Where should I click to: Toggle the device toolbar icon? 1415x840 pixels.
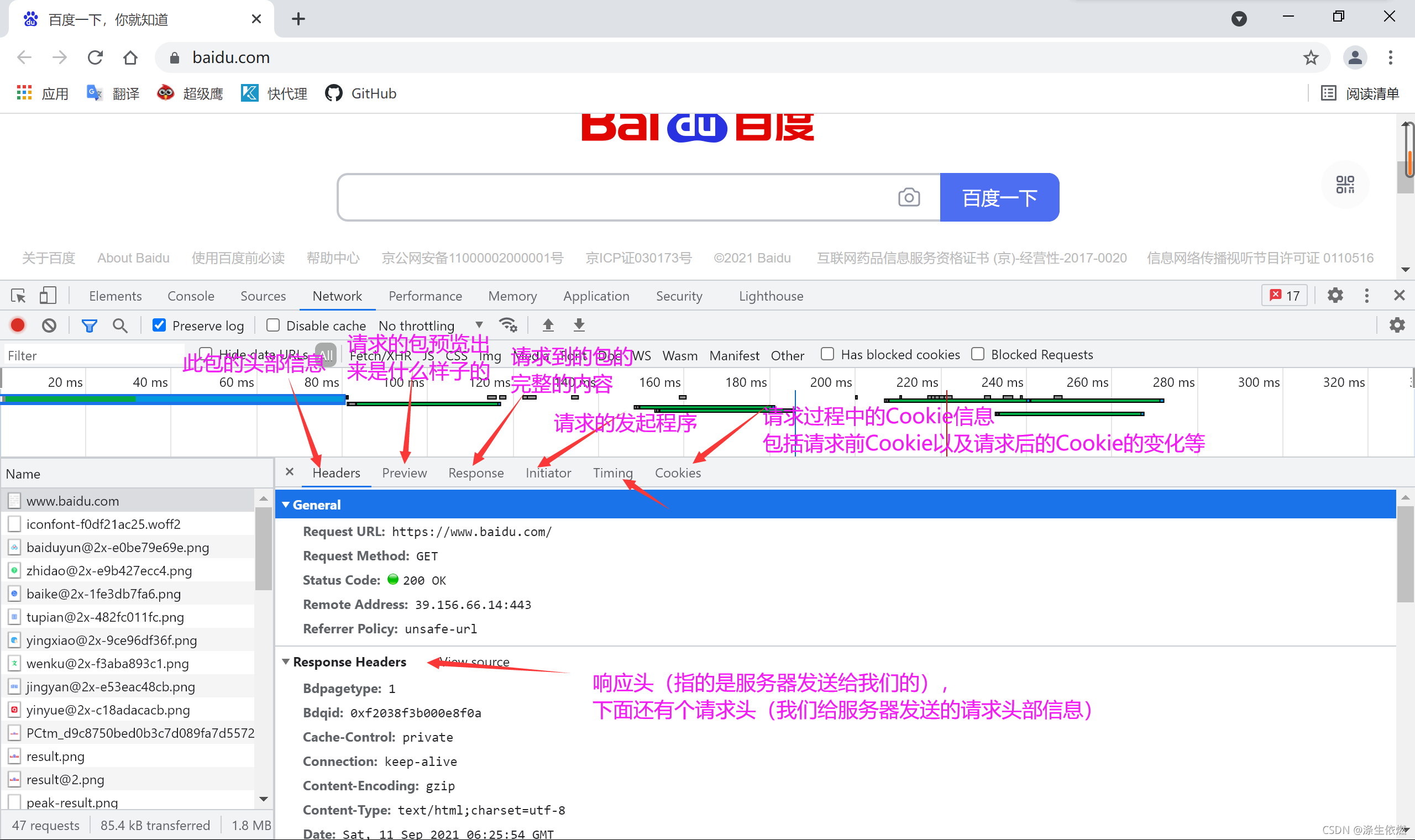tap(48, 296)
